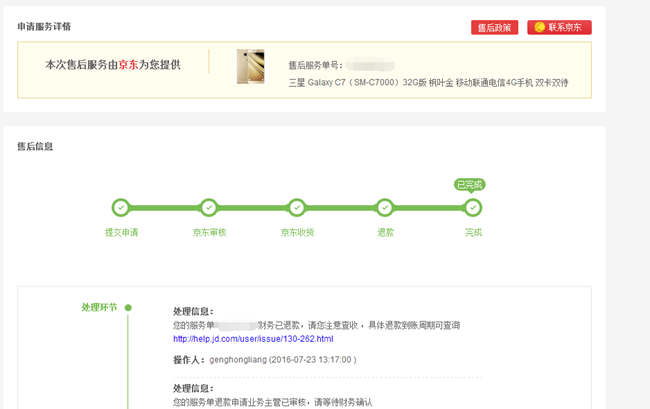Screen dimensions: 650x409
Task: Select the 京东审核 step label
Action: (x=209, y=232)
